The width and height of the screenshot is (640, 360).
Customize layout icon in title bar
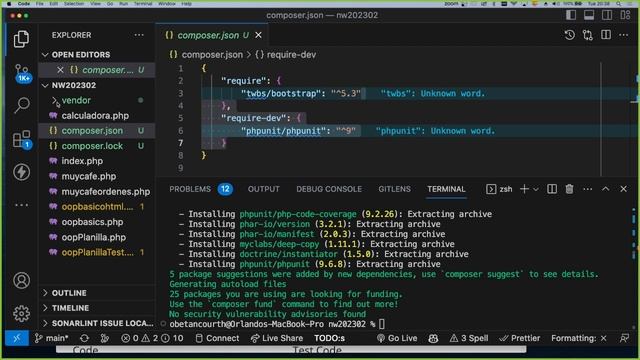625,15
